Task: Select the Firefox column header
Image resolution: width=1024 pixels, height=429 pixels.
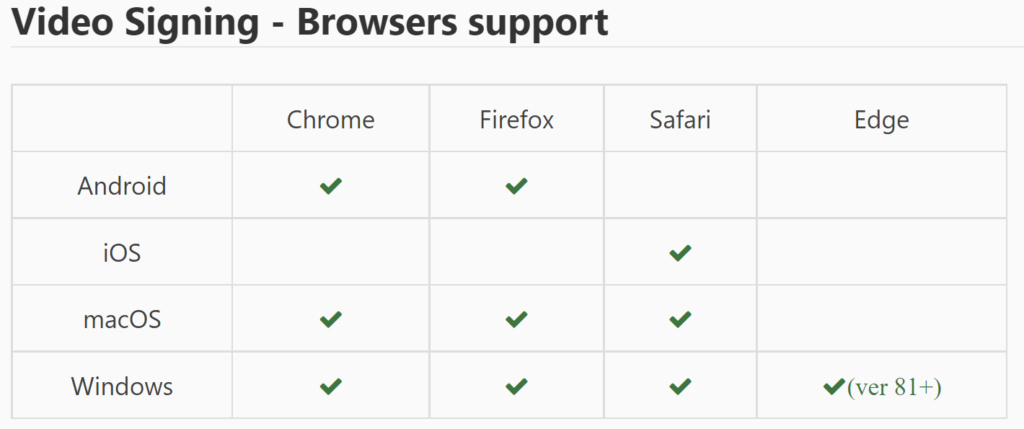Action: [516, 120]
